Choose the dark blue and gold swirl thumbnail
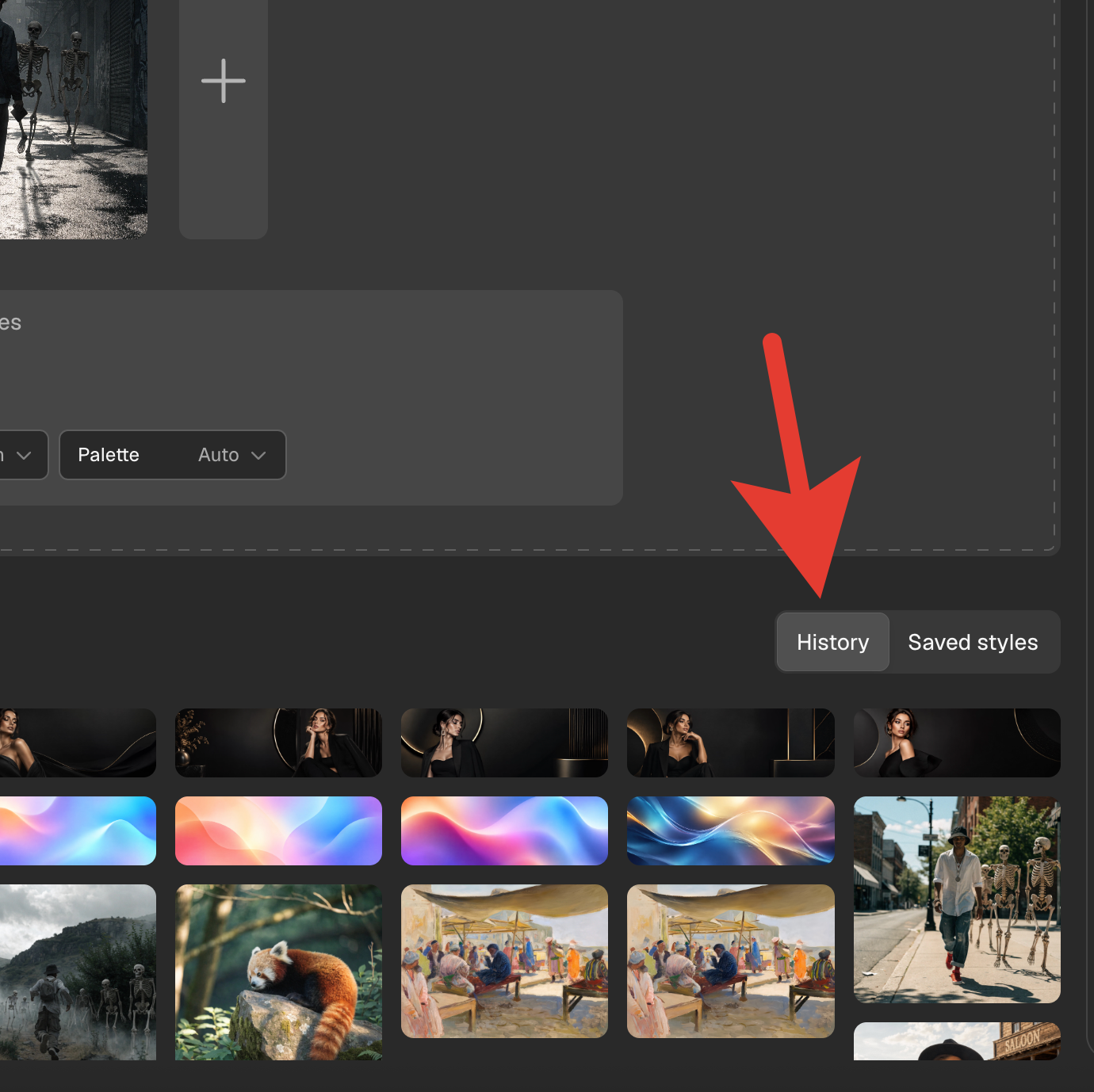This screenshot has width=1094, height=1092. point(731,830)
